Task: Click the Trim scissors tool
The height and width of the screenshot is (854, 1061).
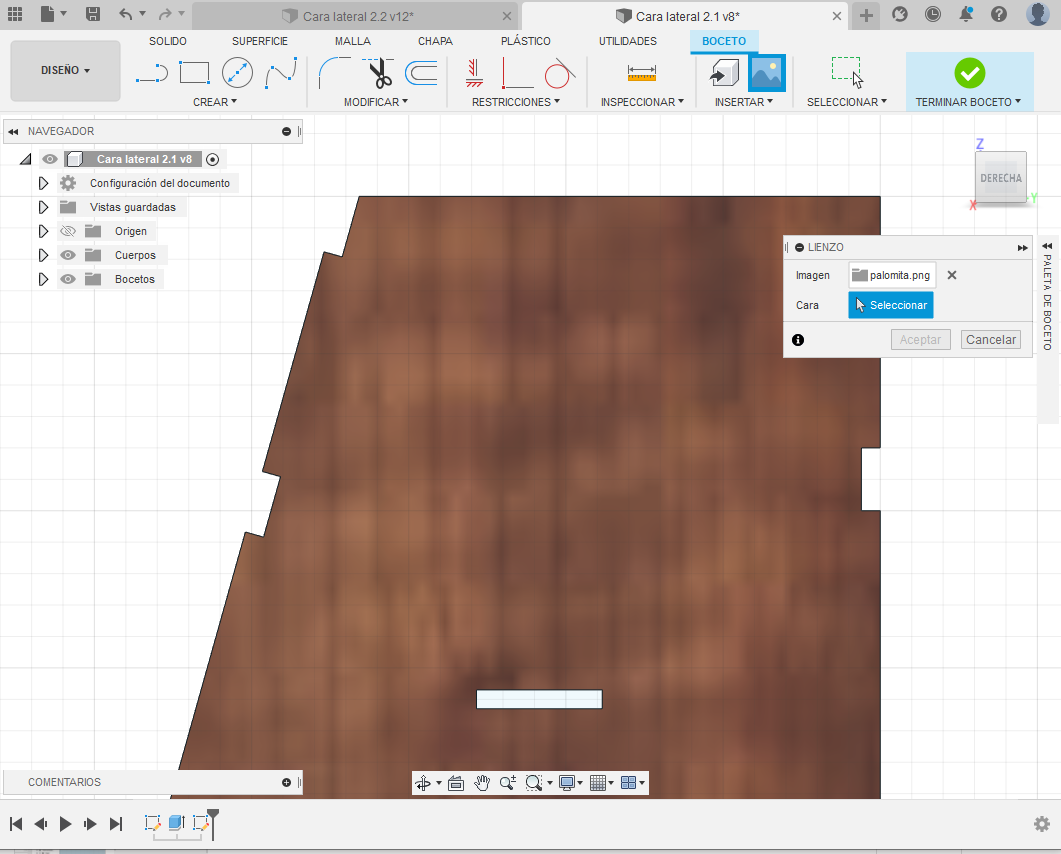Action: [x=378, y=73]
